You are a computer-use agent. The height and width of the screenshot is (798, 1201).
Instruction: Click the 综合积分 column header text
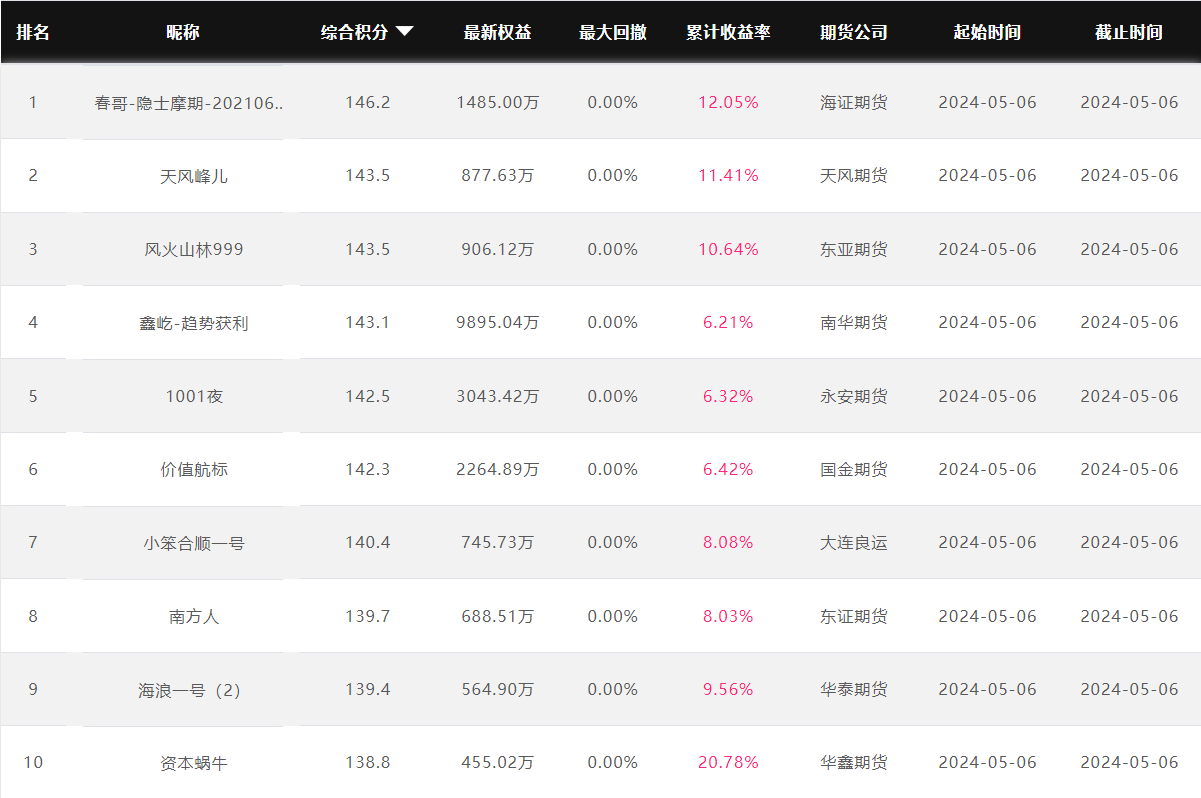coord(354,32)
